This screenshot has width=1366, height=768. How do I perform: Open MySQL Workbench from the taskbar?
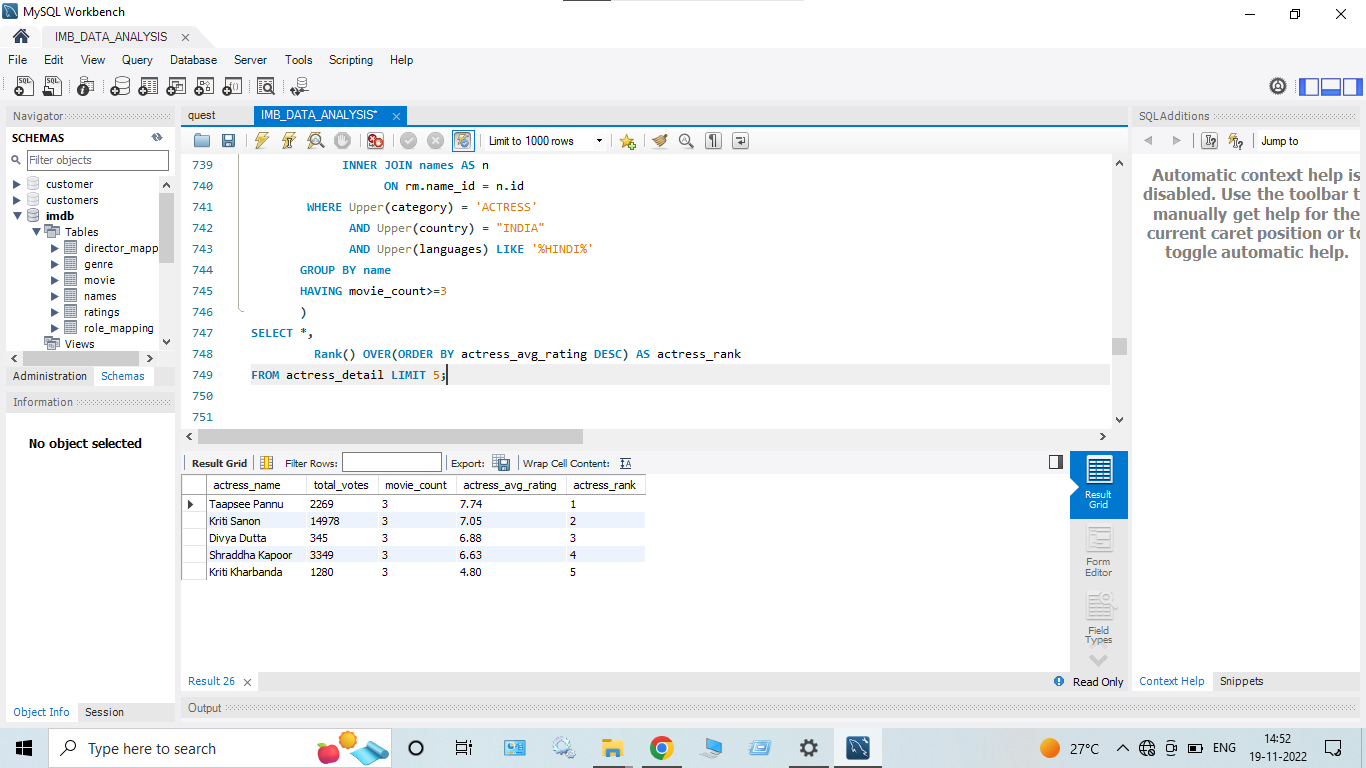[x=858, y=747]
